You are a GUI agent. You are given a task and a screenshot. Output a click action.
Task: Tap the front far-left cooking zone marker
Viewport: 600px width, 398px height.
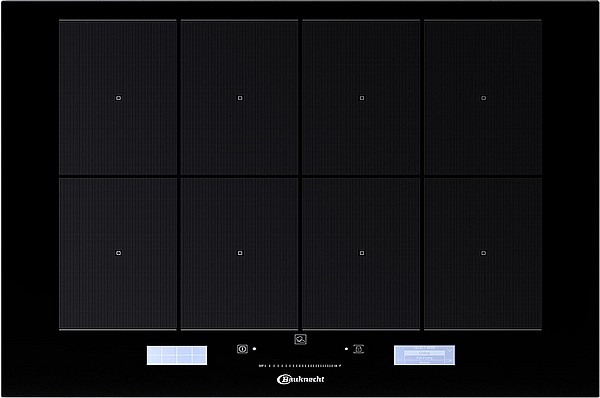118,253
